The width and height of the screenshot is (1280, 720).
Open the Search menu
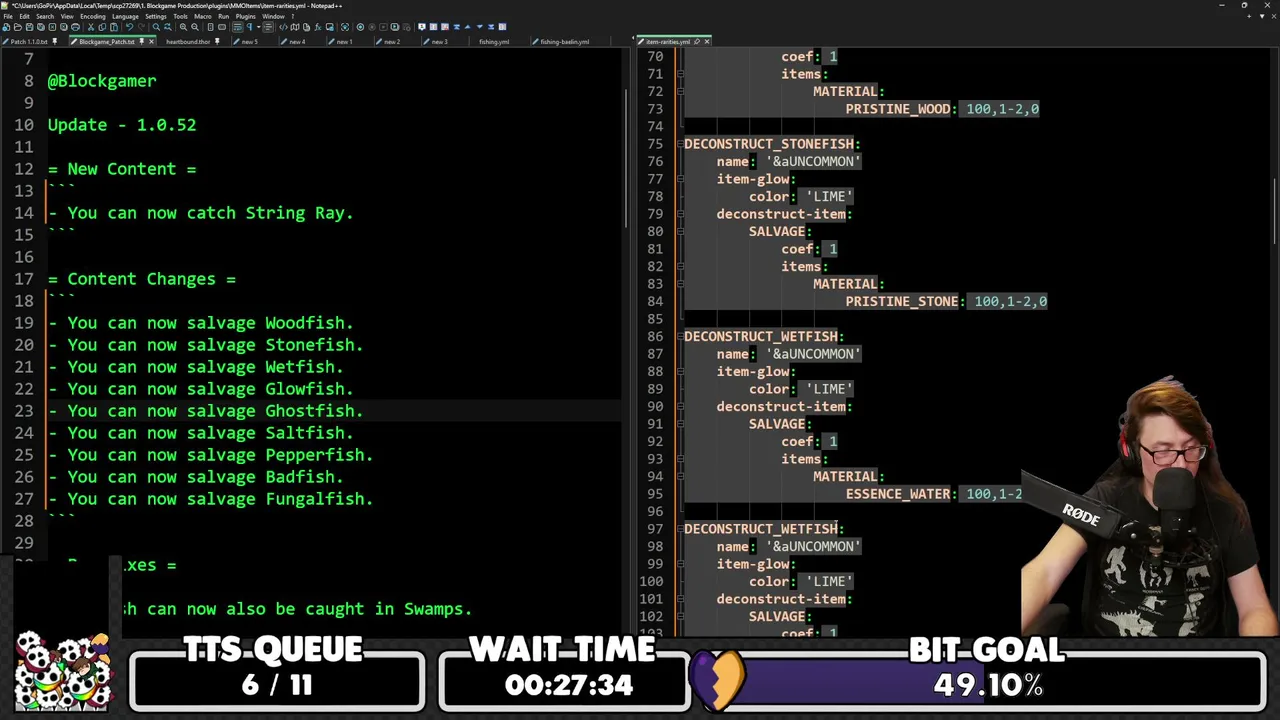pyautogui.click(x=44, y=16)
